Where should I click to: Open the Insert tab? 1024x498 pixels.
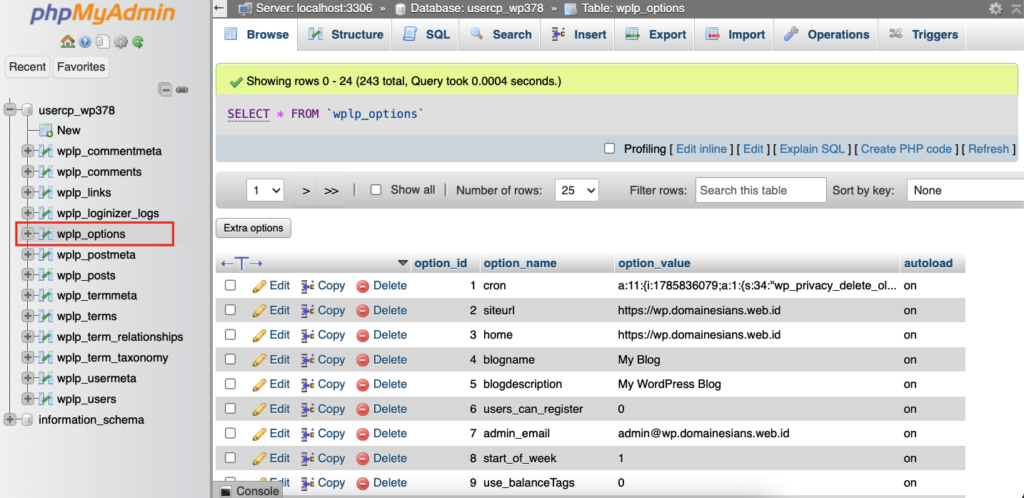click(579, 35)
